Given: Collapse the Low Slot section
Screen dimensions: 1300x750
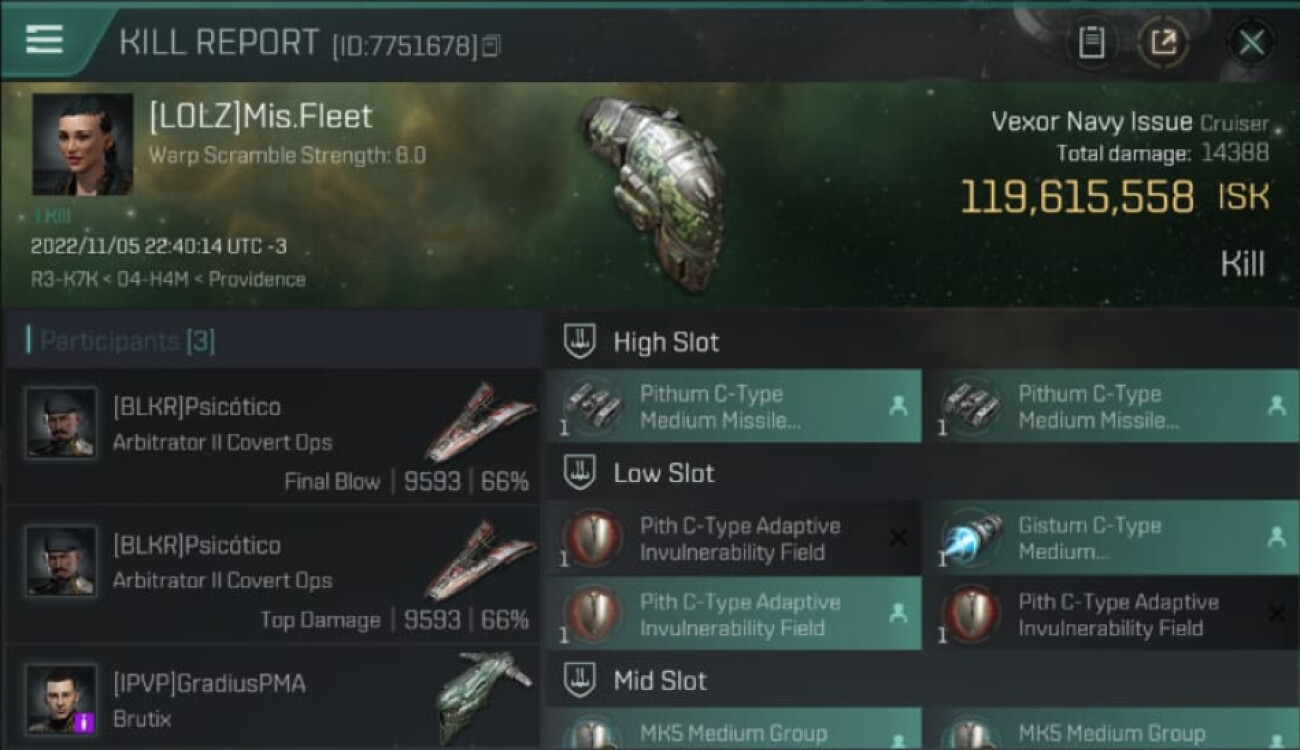Looking at the screenshot, I should point(580,473).
